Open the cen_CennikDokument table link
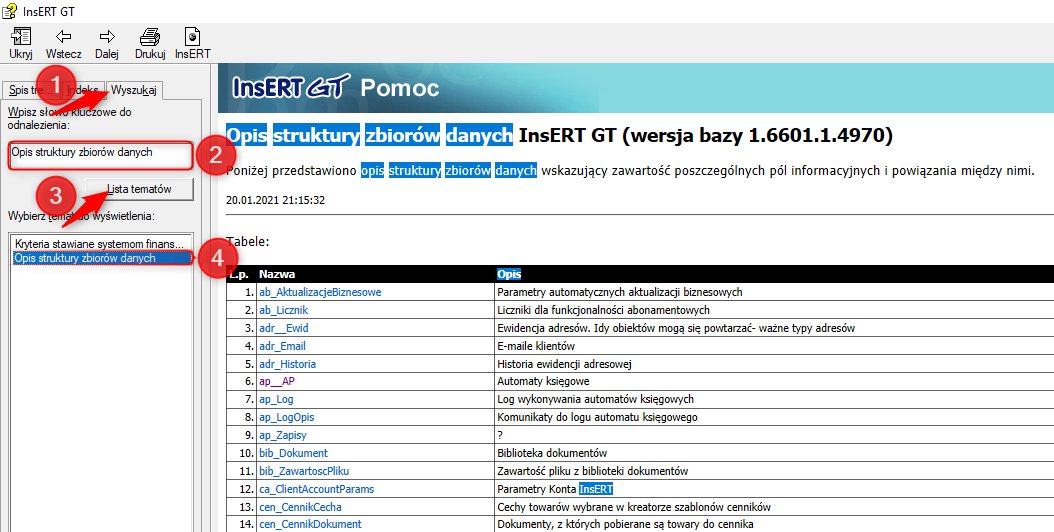 coord(311,524)
